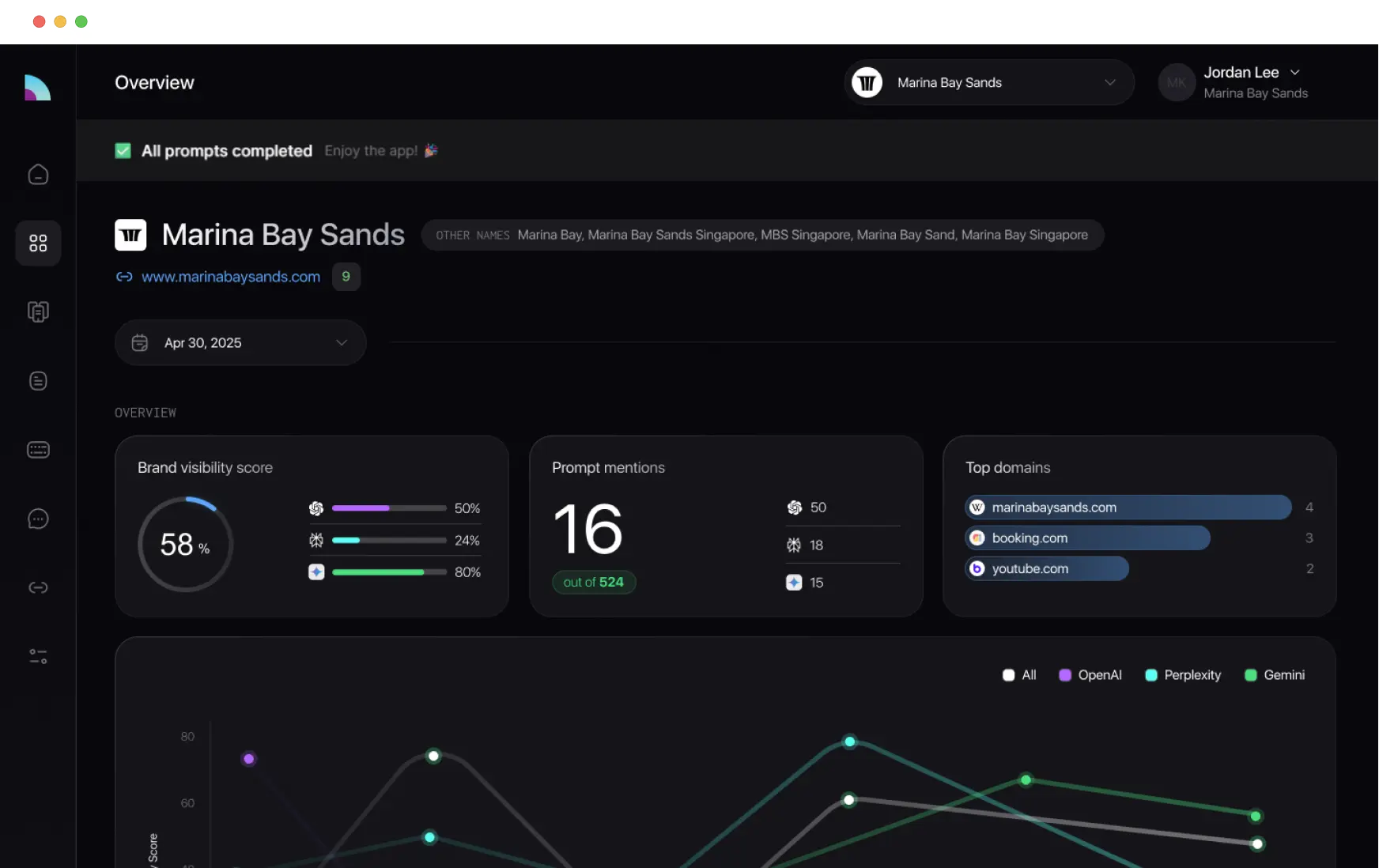Click the MK user avatar
The image size is (1379, 868).
[1177, 82]
